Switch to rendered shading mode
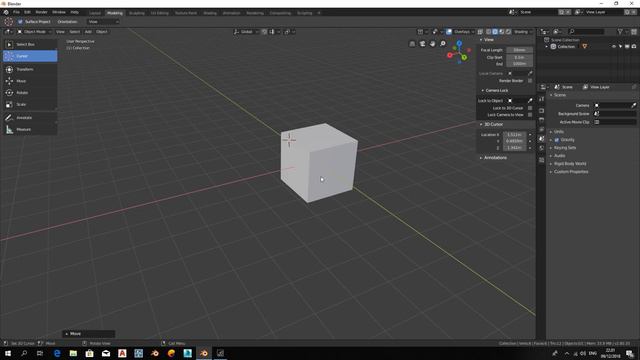 508,31
